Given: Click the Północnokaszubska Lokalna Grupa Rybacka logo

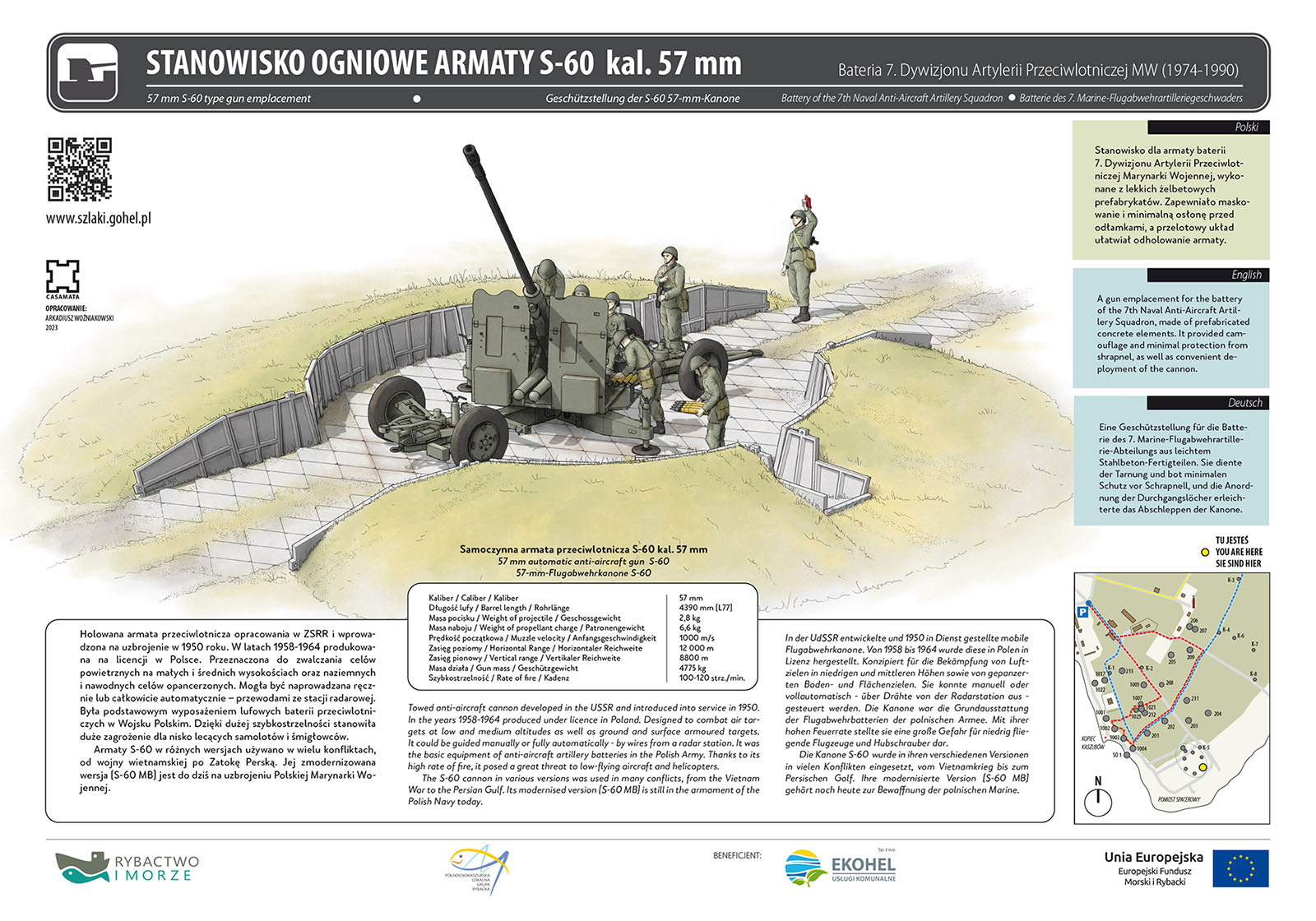Looking at the screenshot, I should pyautogui.click(x=478, y=869).
